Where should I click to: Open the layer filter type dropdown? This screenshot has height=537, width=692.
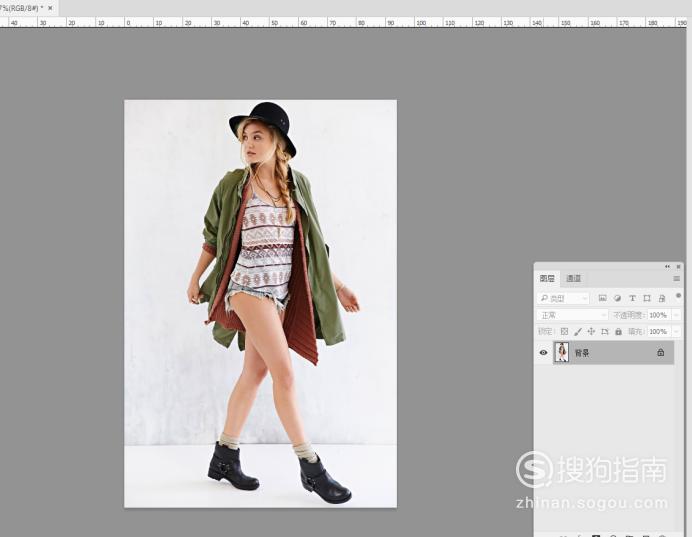[564, 299]
